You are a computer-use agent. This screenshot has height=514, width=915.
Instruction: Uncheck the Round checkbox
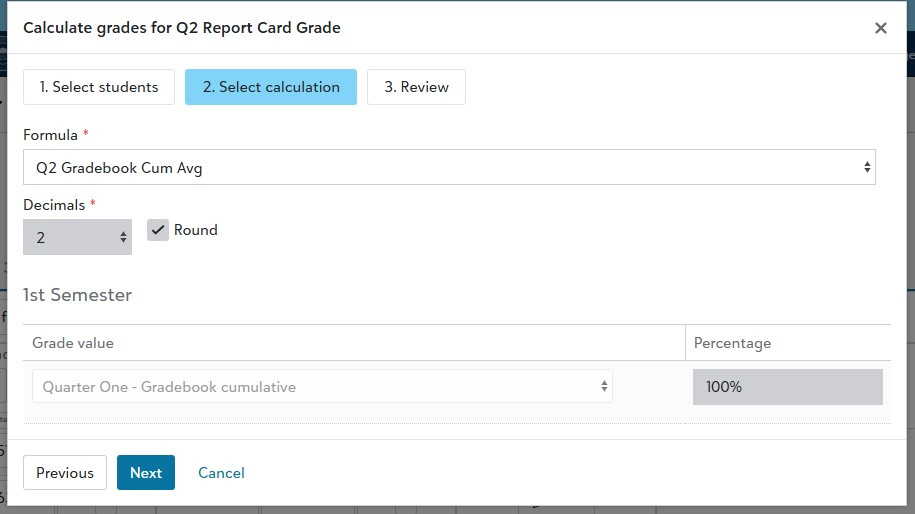[x=158, y=230]
